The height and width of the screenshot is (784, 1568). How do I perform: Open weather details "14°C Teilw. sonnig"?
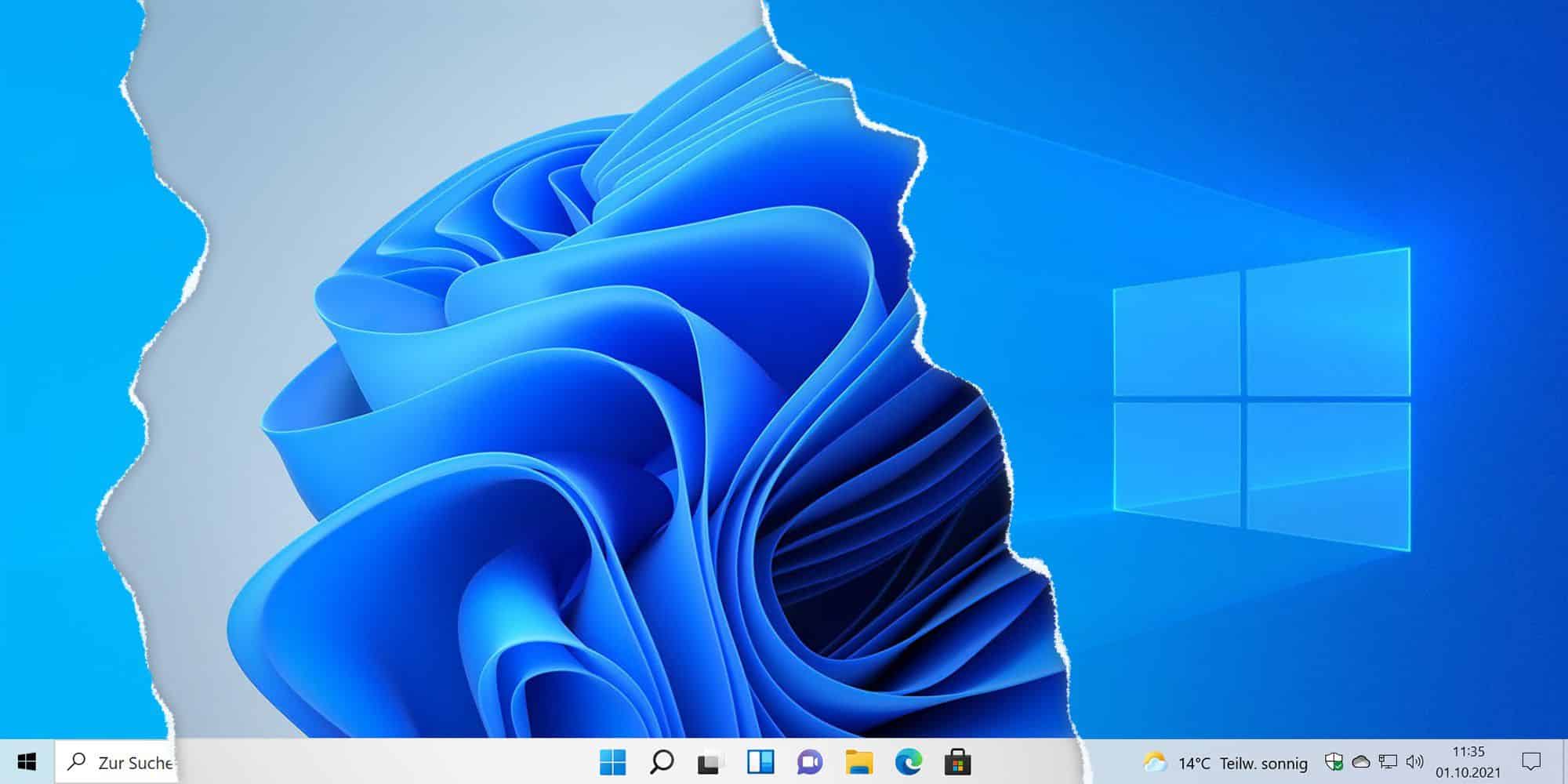[x=1243, y=763]
